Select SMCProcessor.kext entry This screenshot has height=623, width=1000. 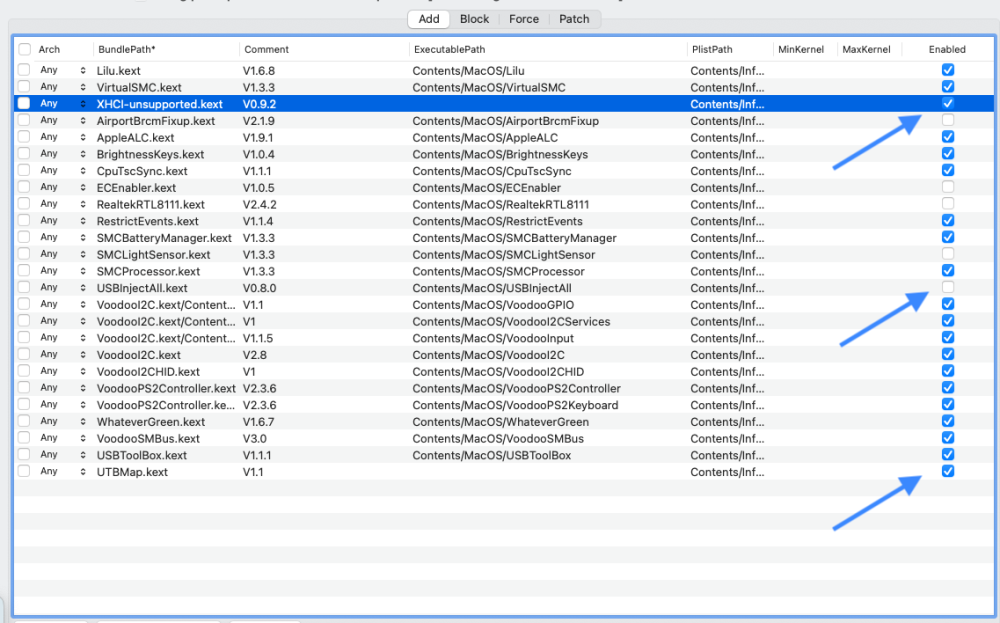click(x=148, y=272)
